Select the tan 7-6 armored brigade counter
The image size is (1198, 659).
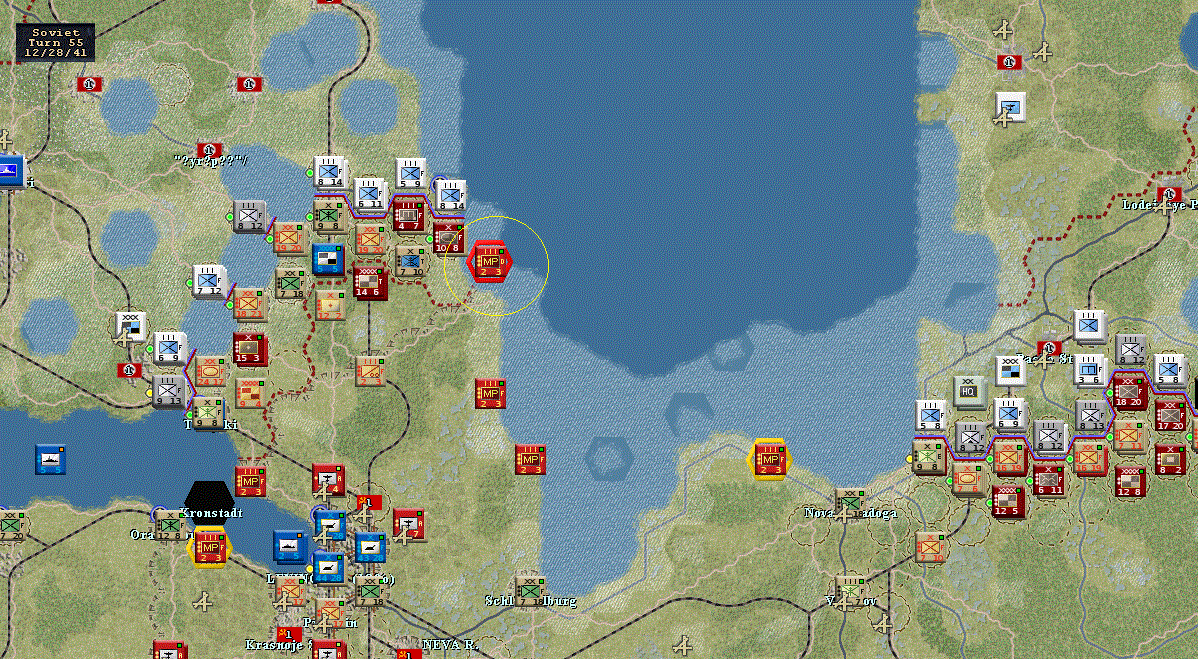tap(968, 479)
